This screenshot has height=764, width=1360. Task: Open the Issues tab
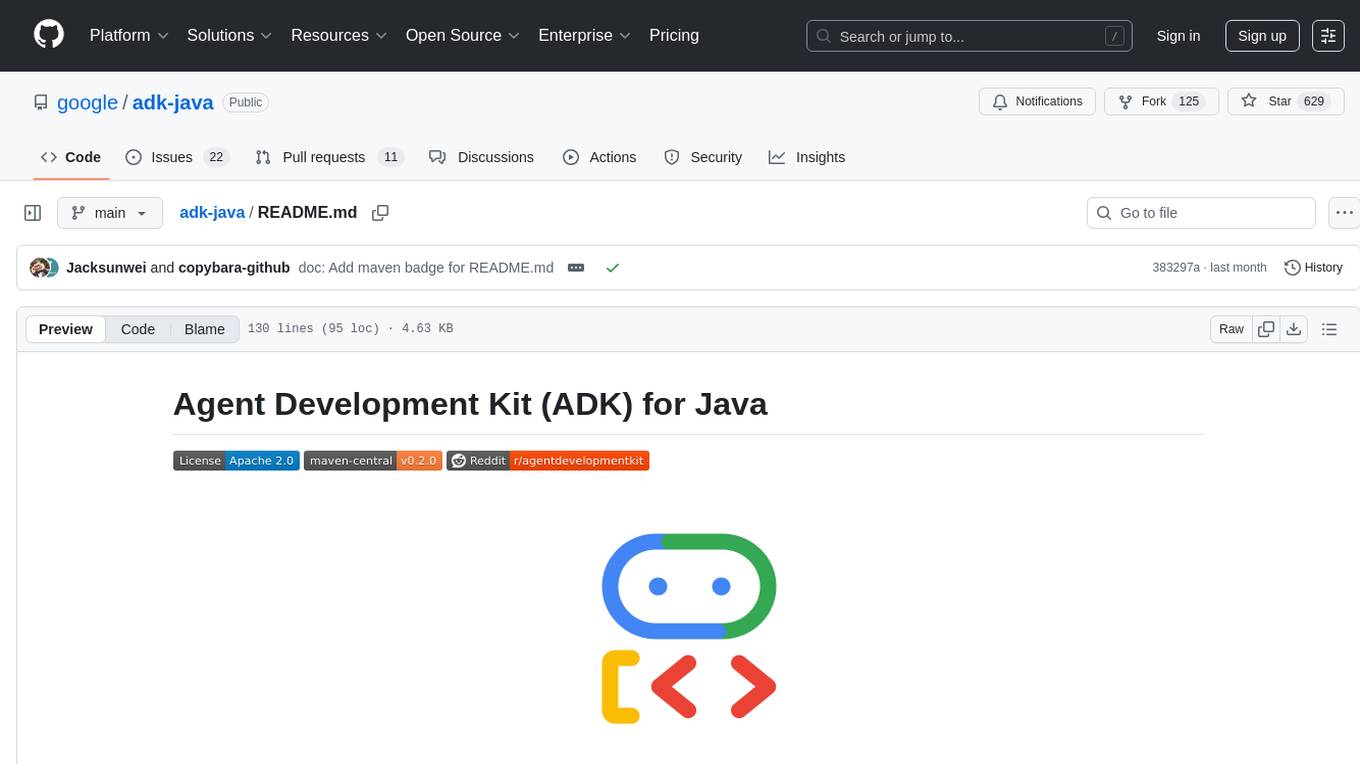[x=178, y=157]
